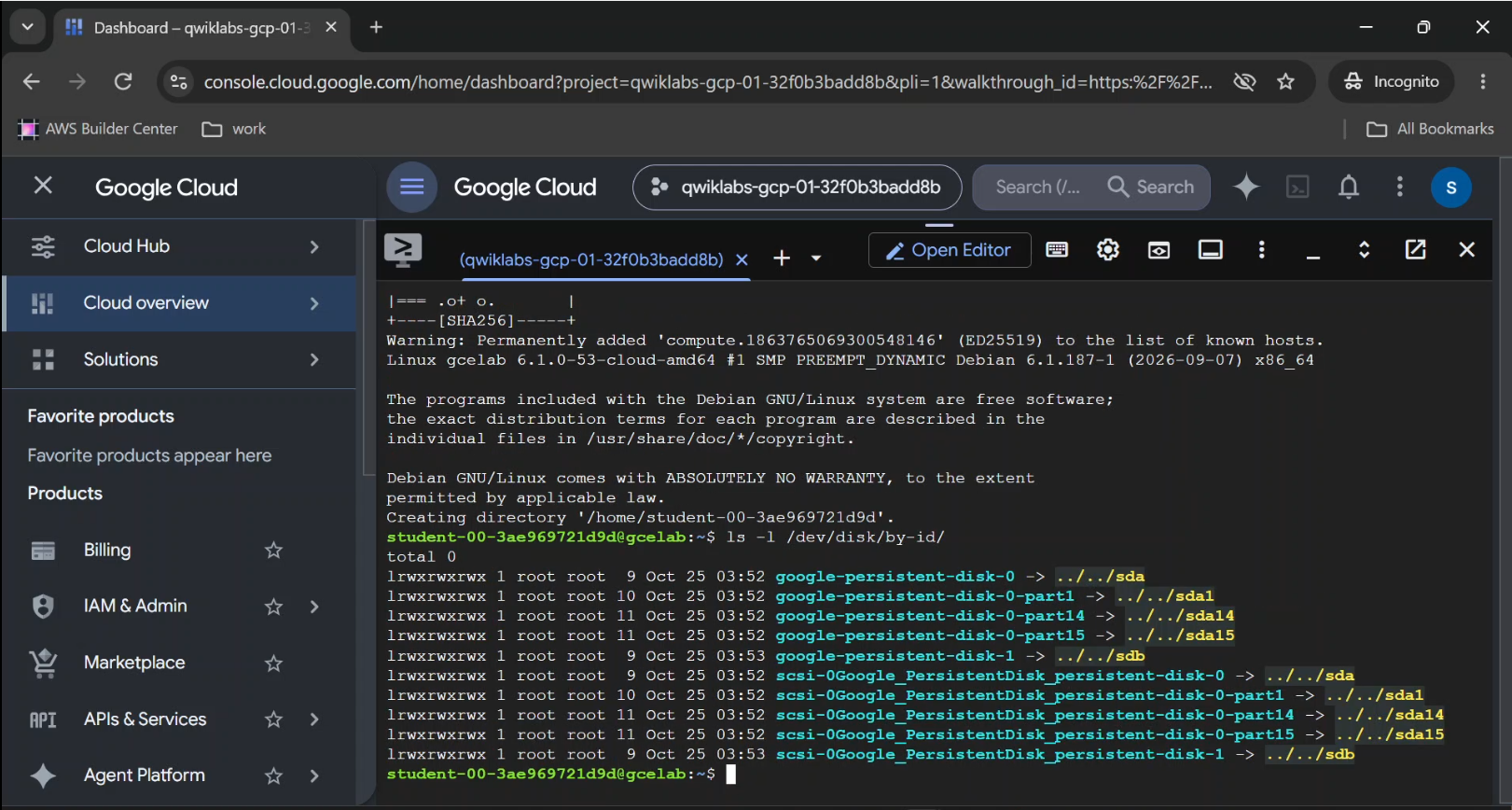Open Marketplace from the Products list
Viewport: 1512px width, 810px height.
point(134,663)
